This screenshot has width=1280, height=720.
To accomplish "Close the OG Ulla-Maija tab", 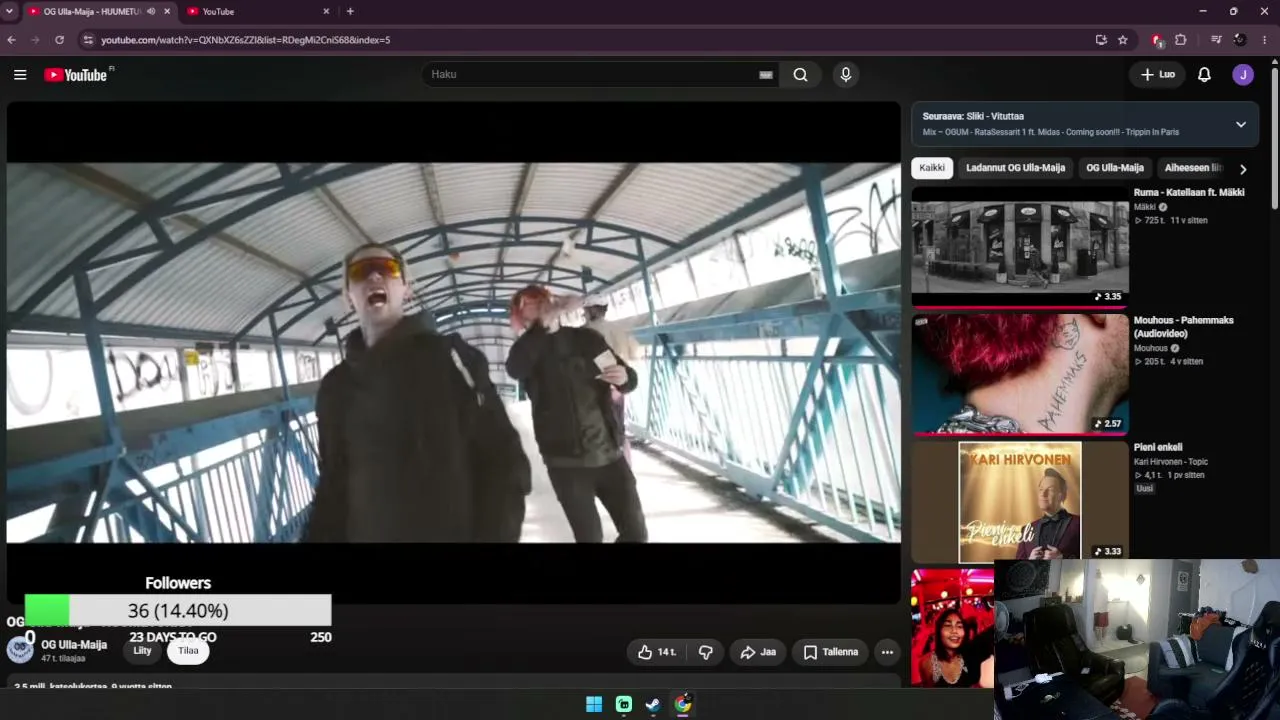I will 167,11.
